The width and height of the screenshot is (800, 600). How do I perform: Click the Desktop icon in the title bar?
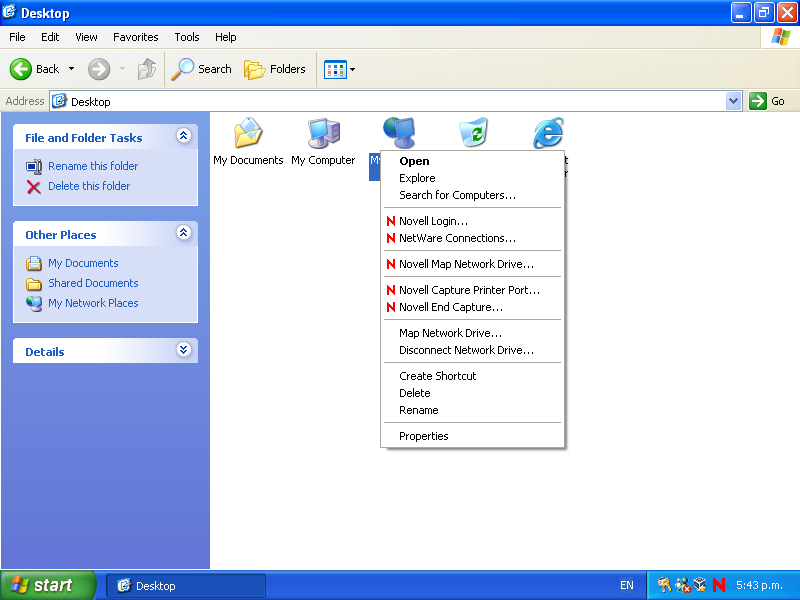[9, 12]
